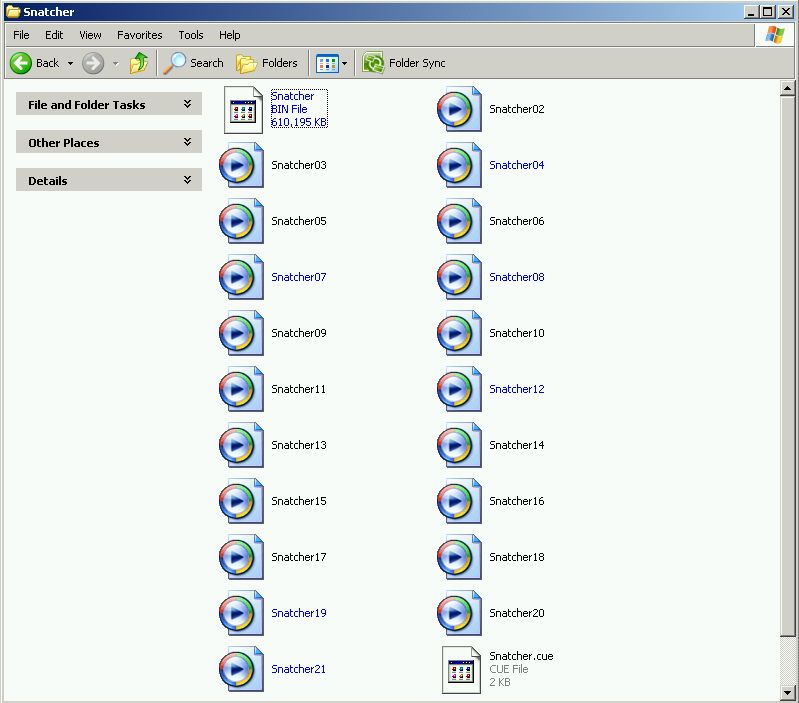
Task: Select the Snatcher BIN file icon
Action: point(243,109)
